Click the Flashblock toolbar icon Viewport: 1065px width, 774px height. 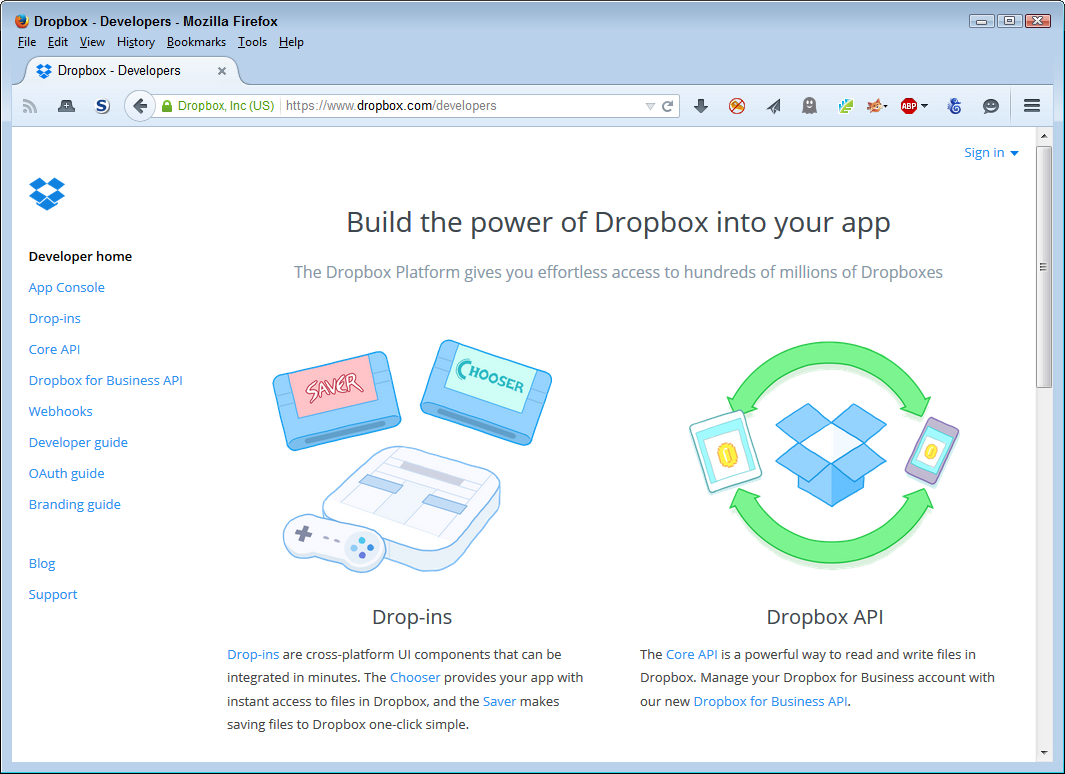click(737, 105)
